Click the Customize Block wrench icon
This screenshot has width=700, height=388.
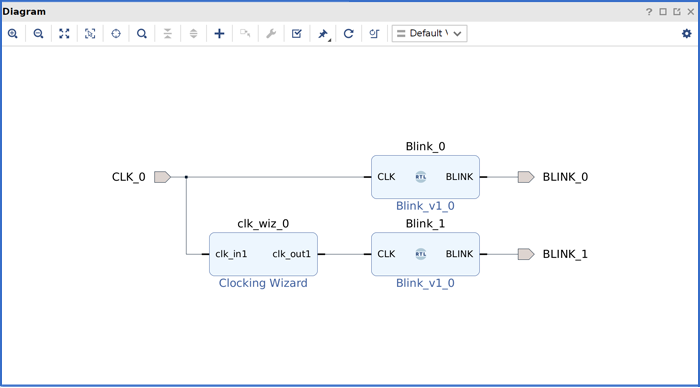coord(271,33)
